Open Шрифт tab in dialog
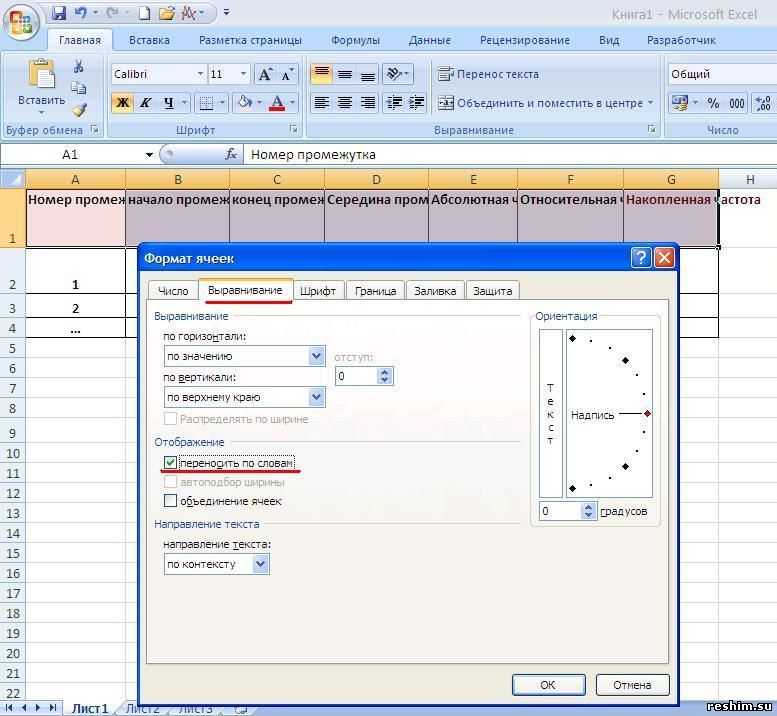 318,291
